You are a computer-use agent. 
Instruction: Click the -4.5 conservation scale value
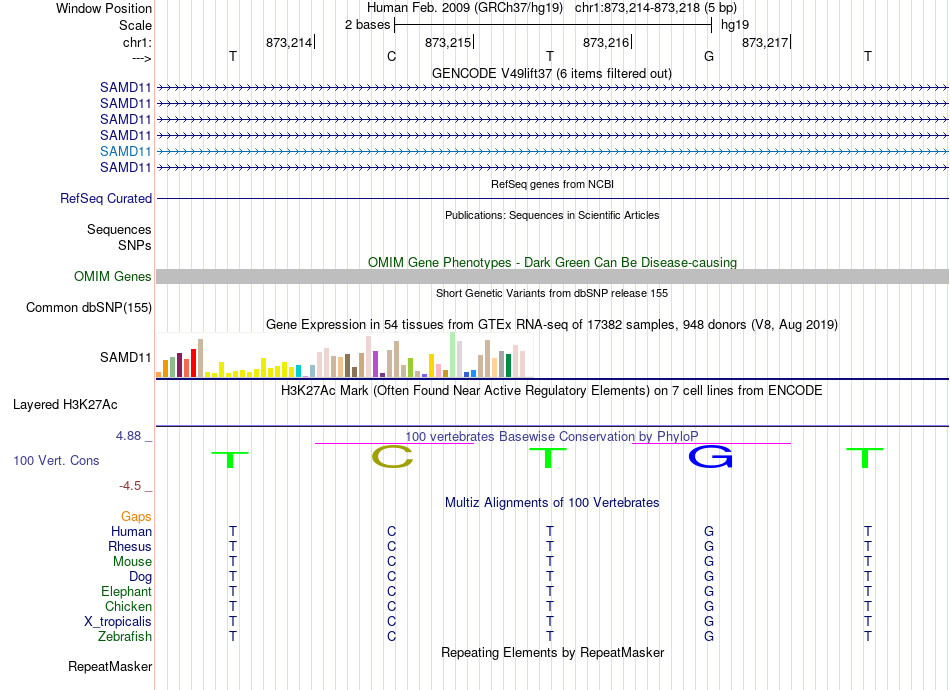point(130,486)
